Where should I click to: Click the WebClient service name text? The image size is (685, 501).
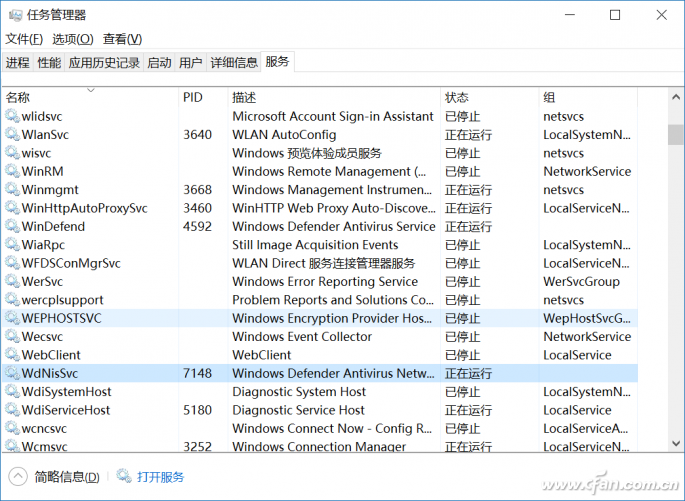click(x=51, y=355)
